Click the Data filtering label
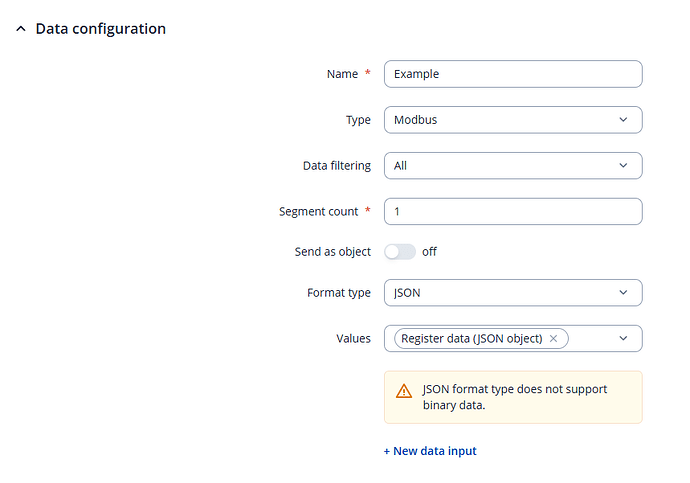Screen dimensions: 690x483 [x=336, y=166]
